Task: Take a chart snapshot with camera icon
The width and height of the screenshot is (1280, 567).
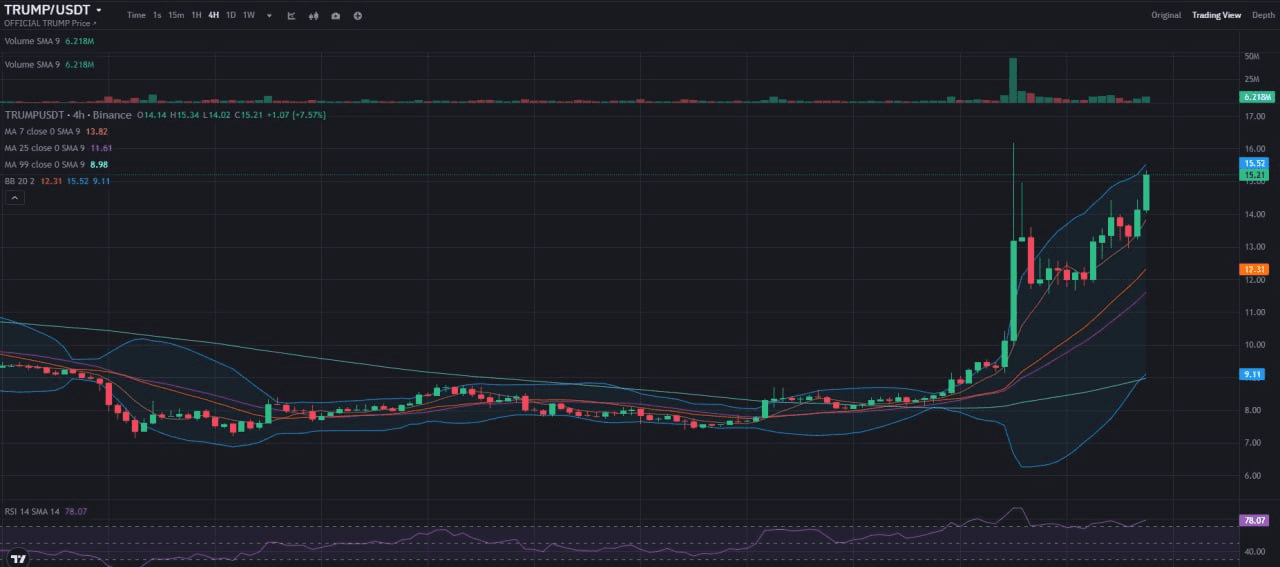Action: pyautogui.click(x=335, y=16)
